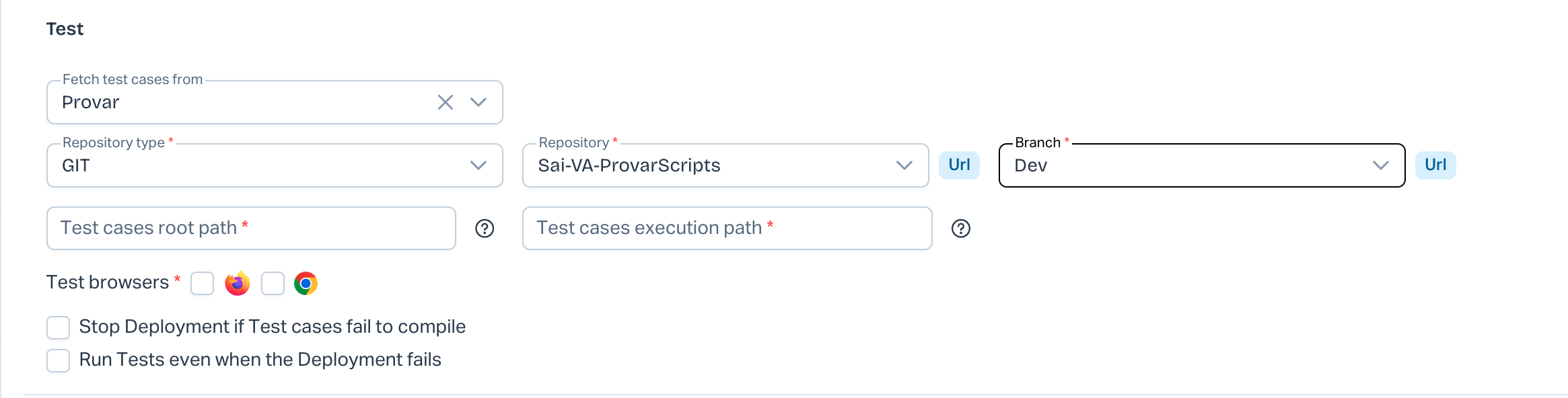Image resolution: width=1568 pixels, height=398 pixels.
Task: Enable the Chrome test browser checkbox
Action: (273, 284)
